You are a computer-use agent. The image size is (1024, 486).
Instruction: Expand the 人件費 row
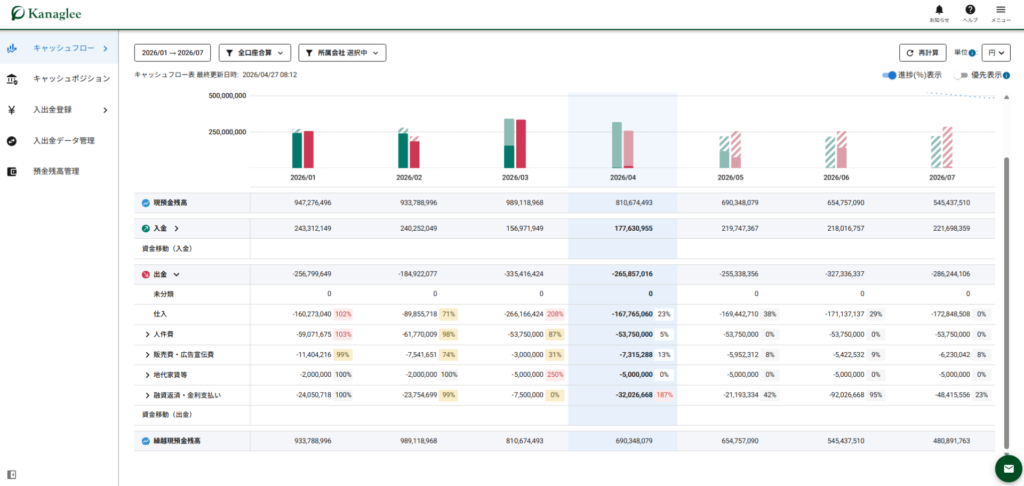pyautogui.click(x=148, y=334)
